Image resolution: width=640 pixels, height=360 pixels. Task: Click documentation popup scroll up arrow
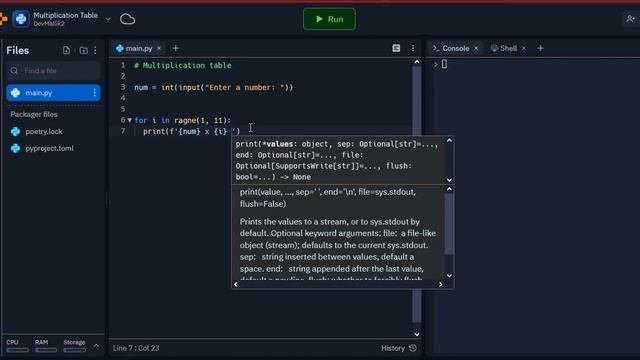pyautogui.click(x=449, y=189)
